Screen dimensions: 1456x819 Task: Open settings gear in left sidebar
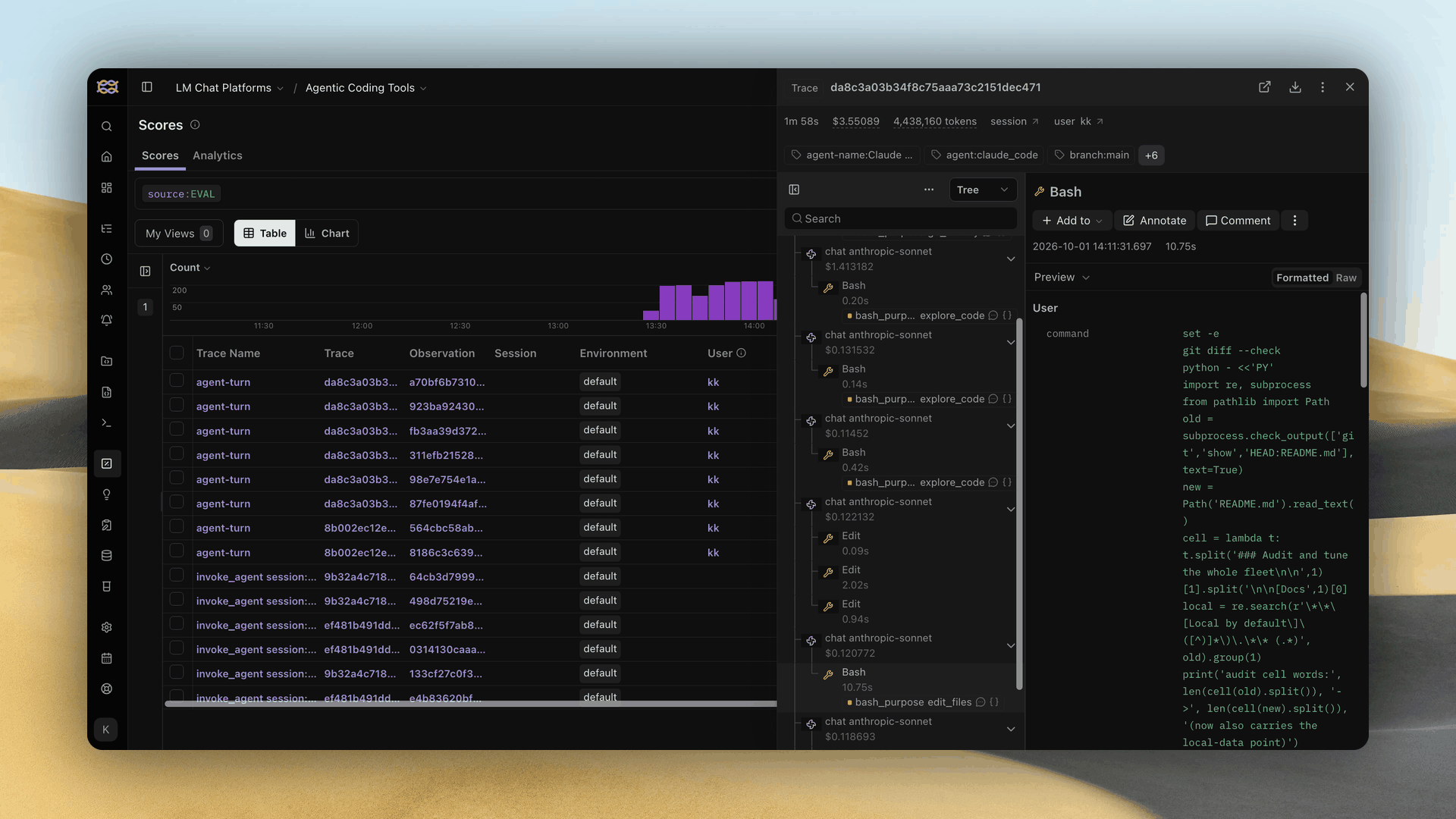(107, 627)
